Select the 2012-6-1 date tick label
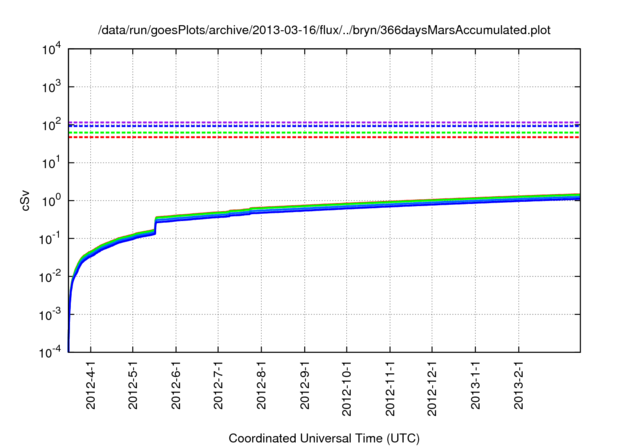 (x=176, y=385)
